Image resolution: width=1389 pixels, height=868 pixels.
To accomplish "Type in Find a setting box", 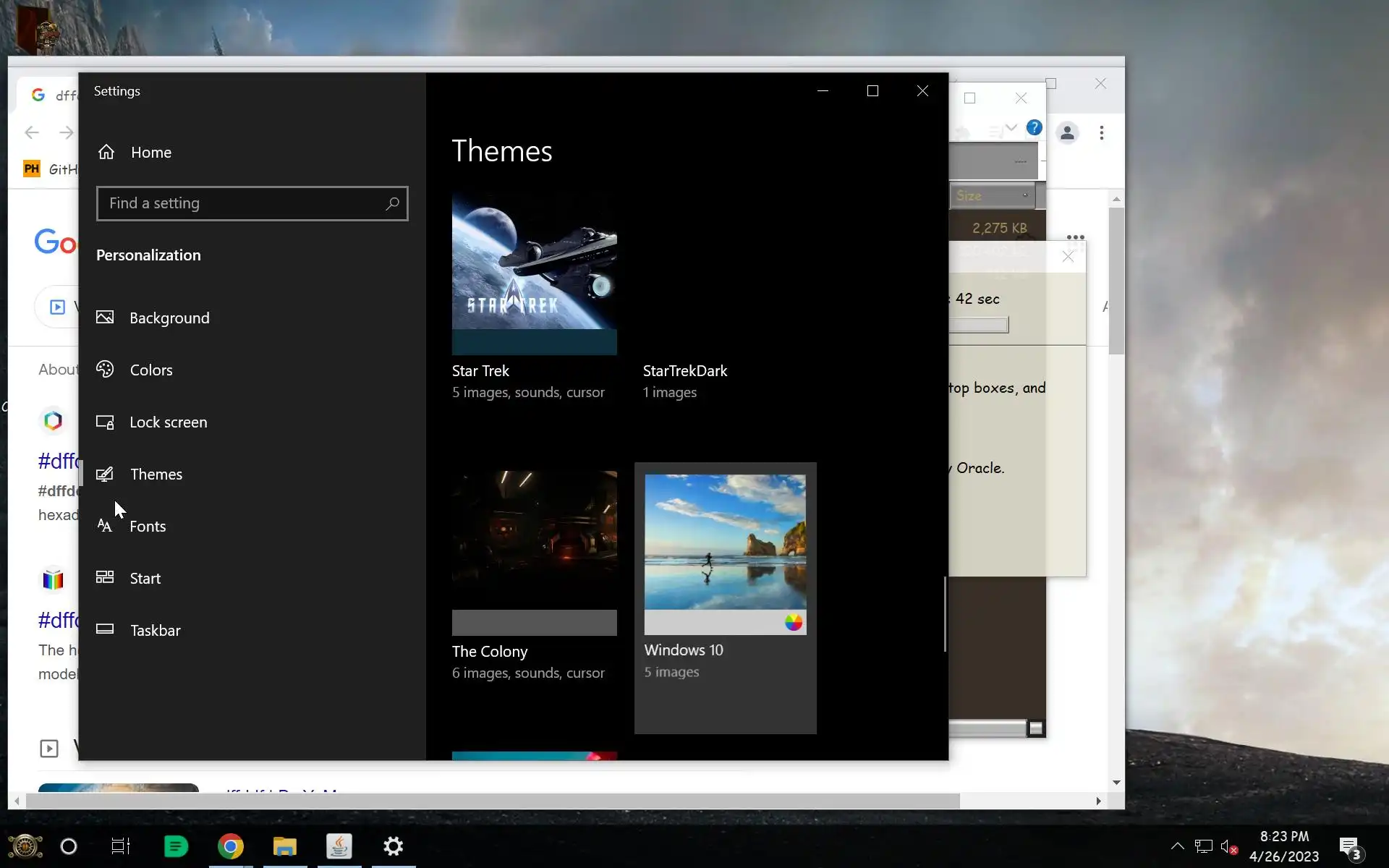I will click(x=242, y=204).
